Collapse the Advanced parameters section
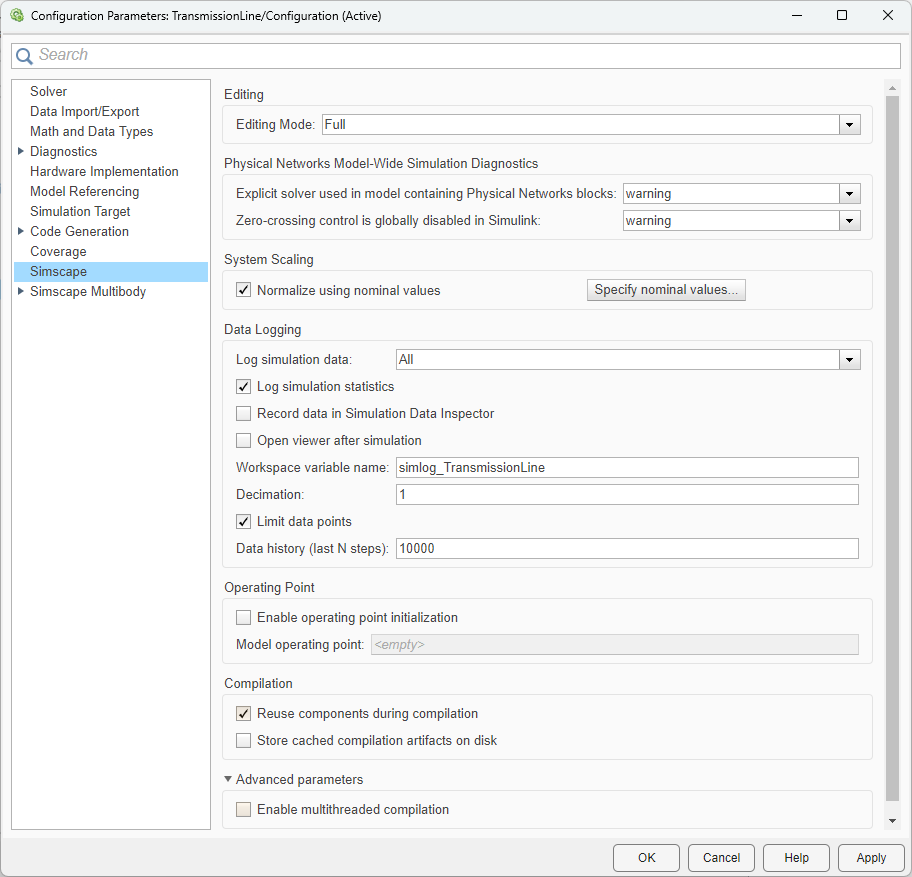 click(228, 779)
